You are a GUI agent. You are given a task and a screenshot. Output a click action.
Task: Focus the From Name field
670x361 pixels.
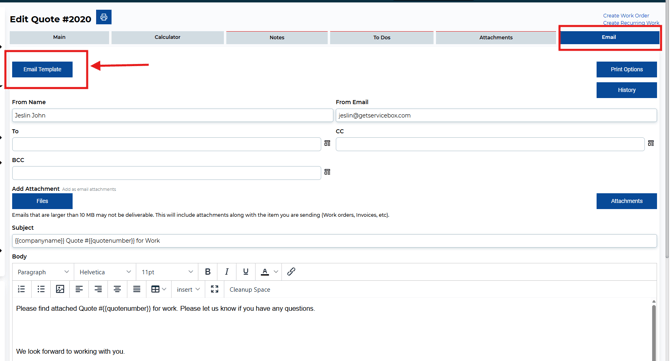tap(172, 115)
